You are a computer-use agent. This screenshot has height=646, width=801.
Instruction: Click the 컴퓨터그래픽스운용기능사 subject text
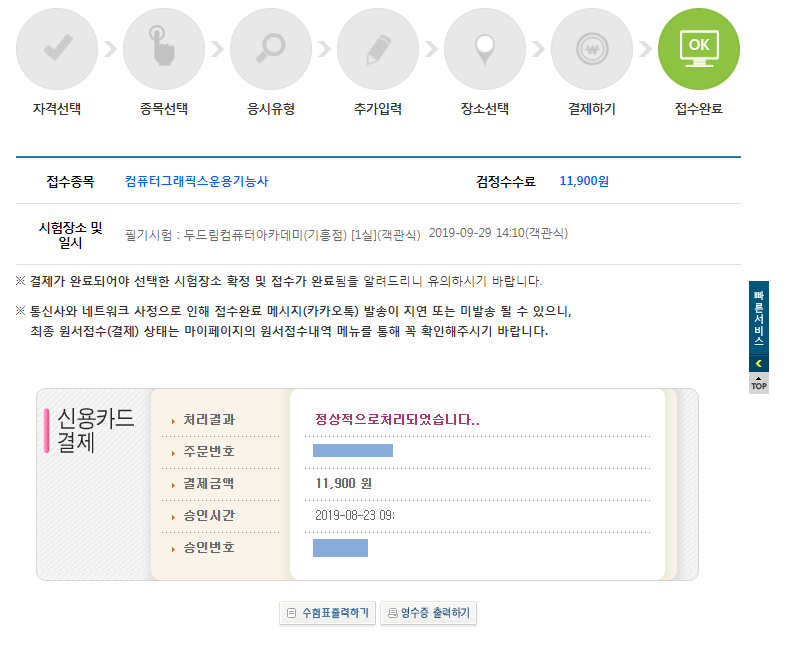[x=197, y=181]
